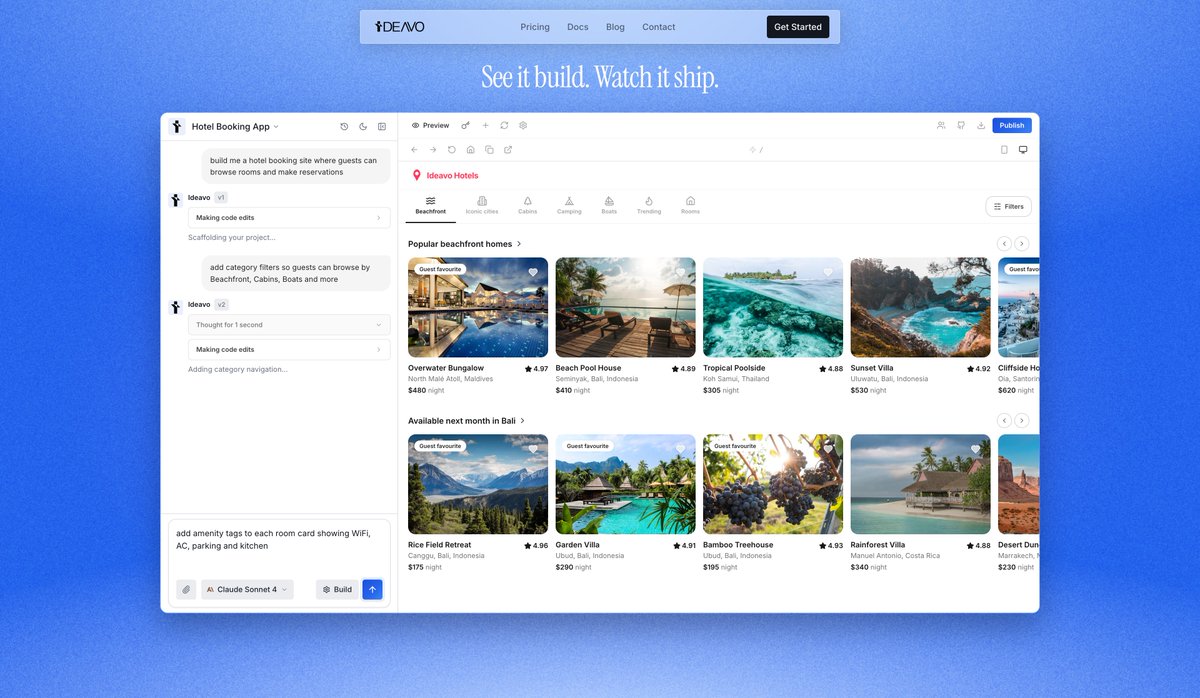Click the plus icon in preview toolbar
Viewport: 1200px width, 698px height.
tap(485, 126)
